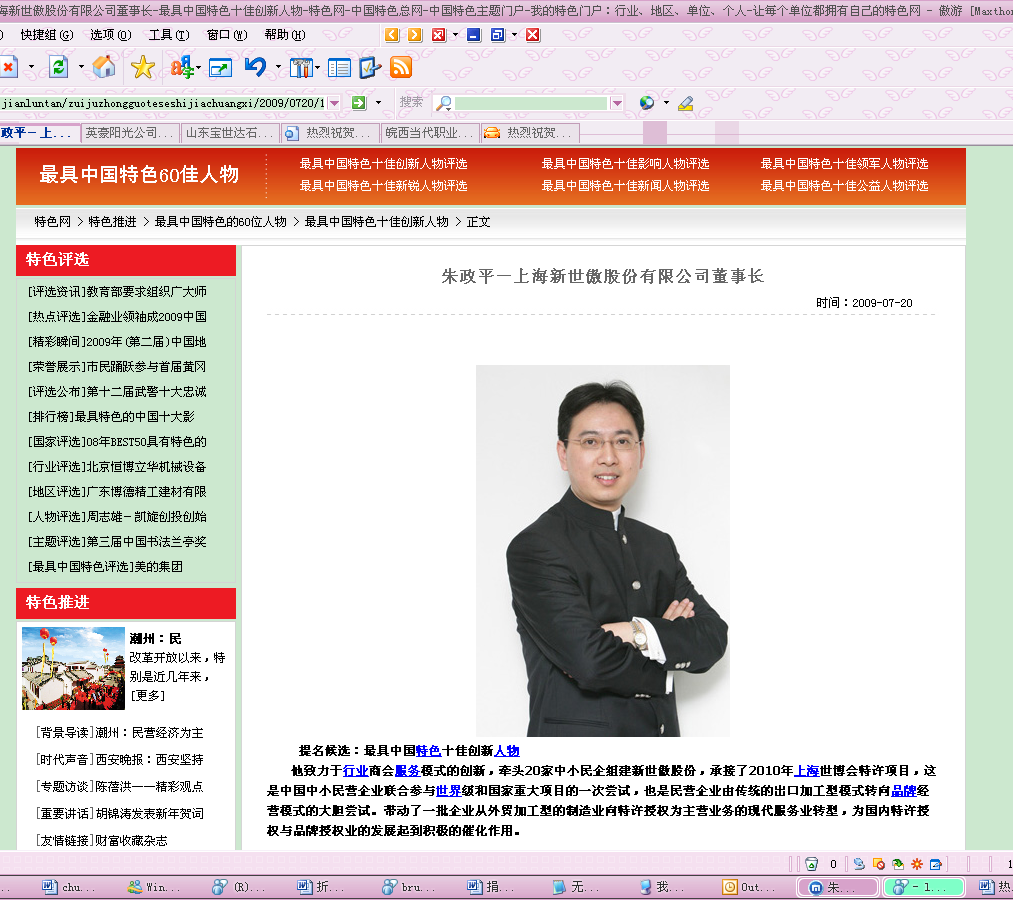Click the search input field

(x=531, y=103)
